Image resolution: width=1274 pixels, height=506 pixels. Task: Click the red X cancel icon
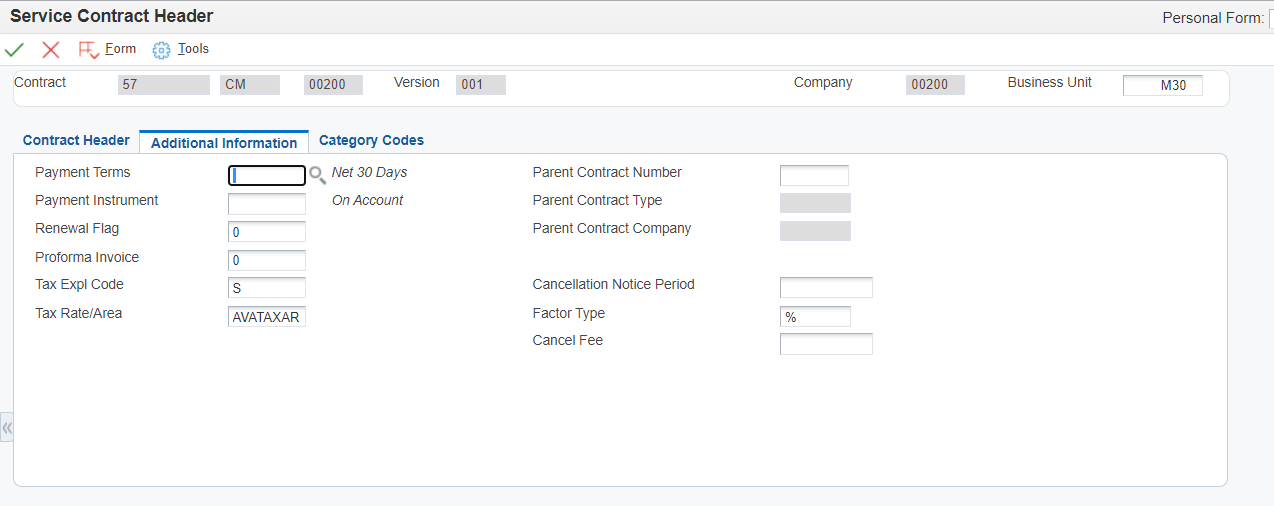51,49
